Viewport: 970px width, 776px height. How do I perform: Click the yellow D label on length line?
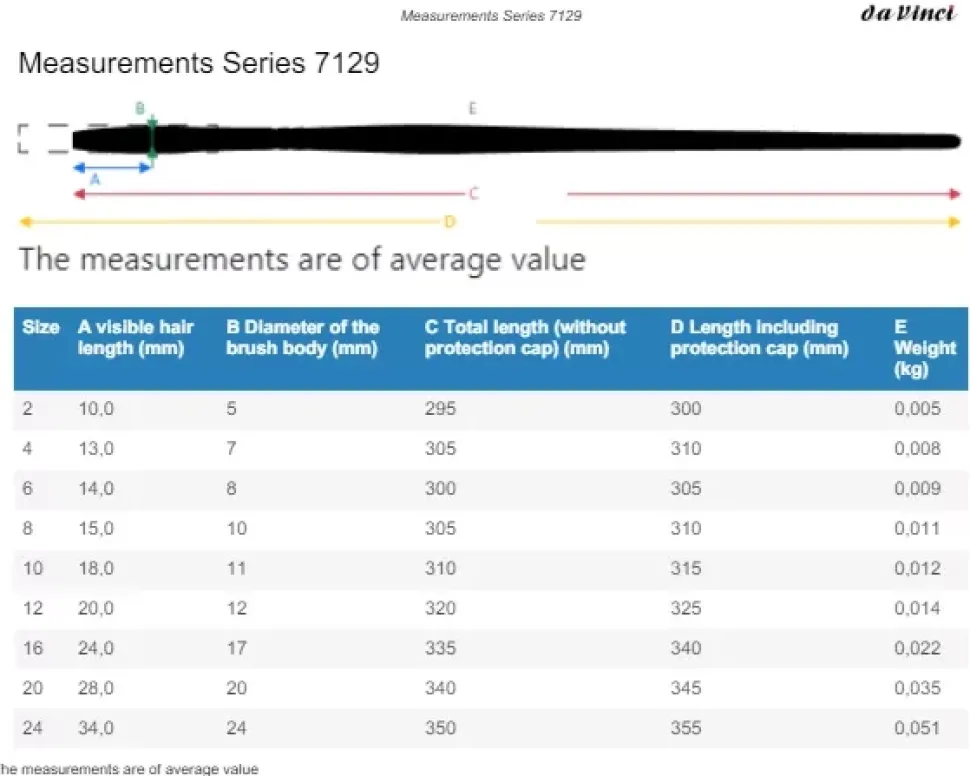450,222
